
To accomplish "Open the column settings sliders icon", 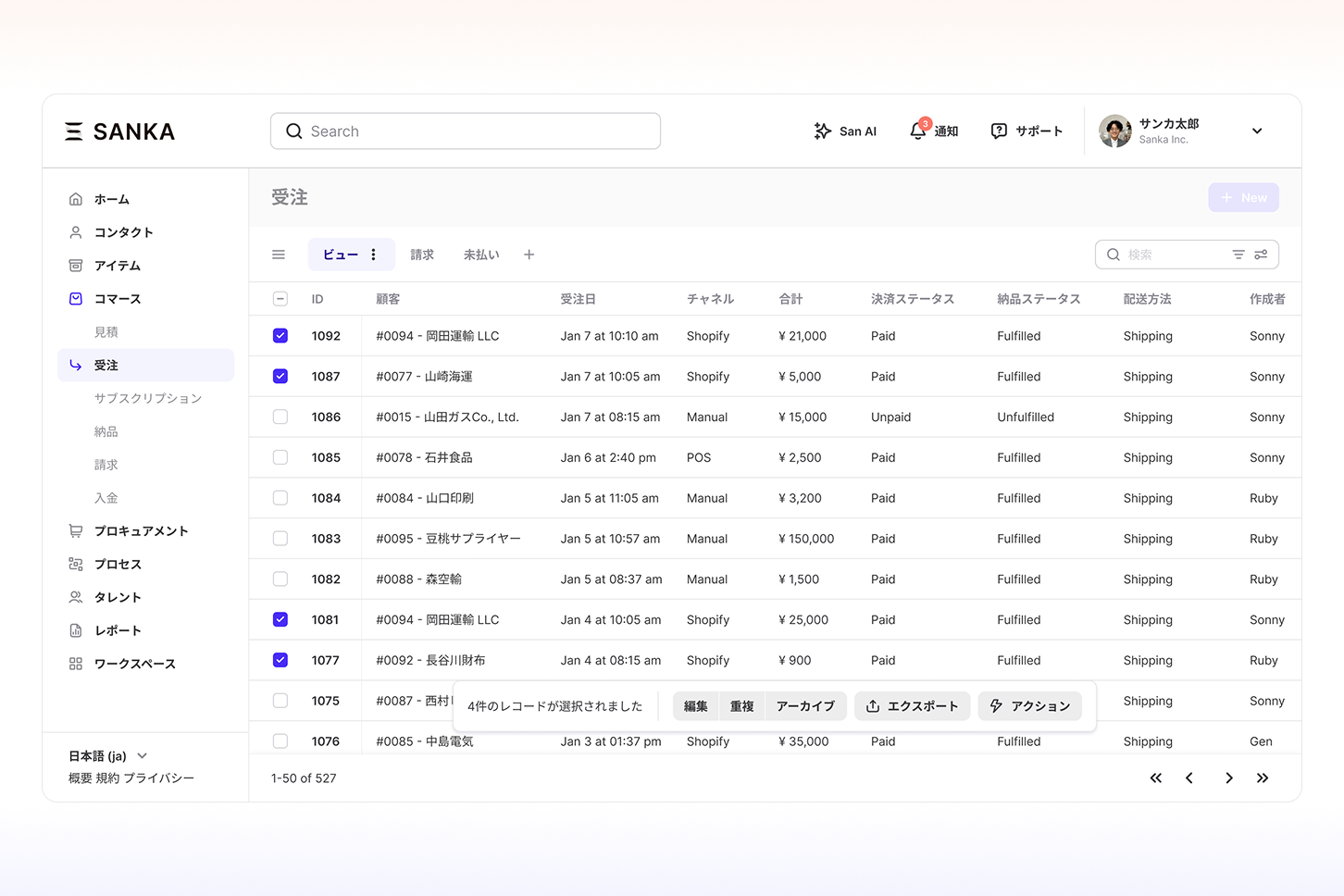I will [1261, 255].
